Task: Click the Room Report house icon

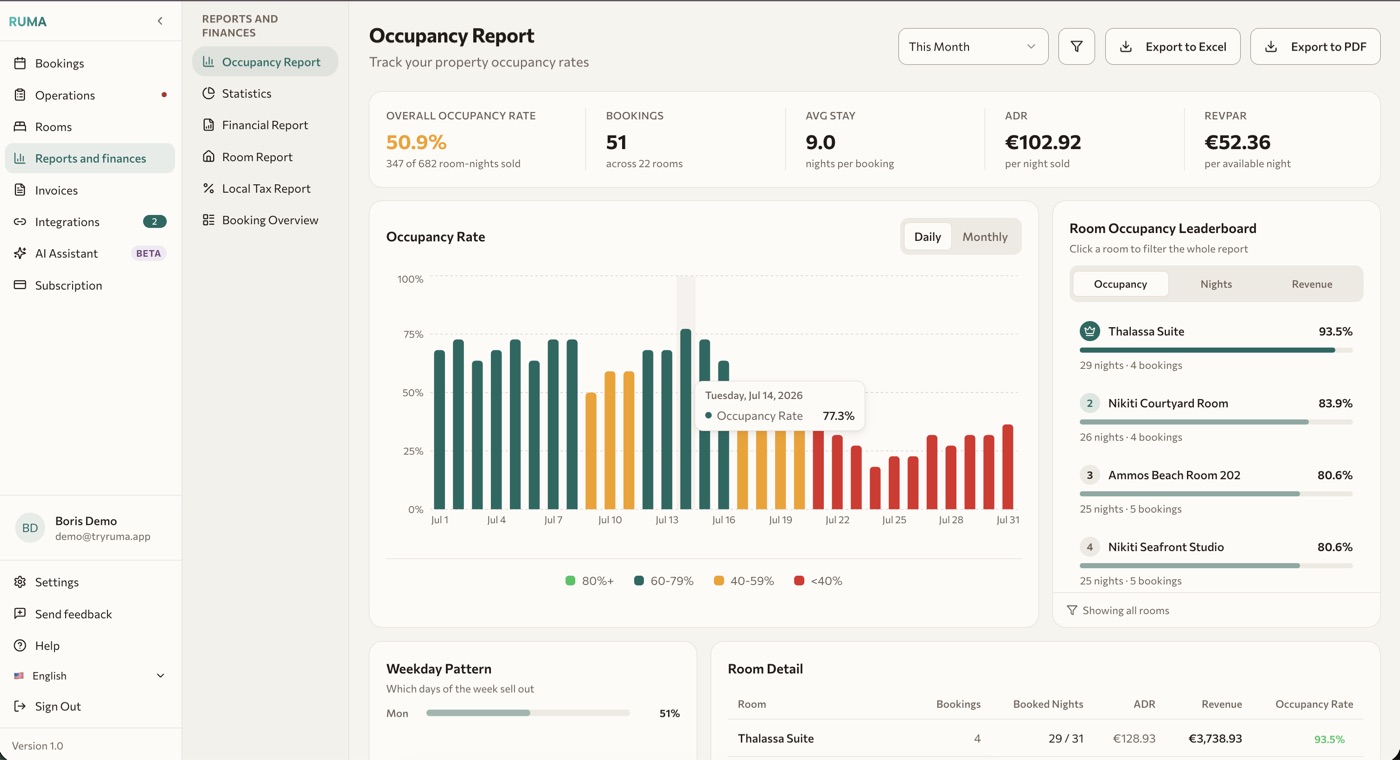Action: [x=208, y=156]
